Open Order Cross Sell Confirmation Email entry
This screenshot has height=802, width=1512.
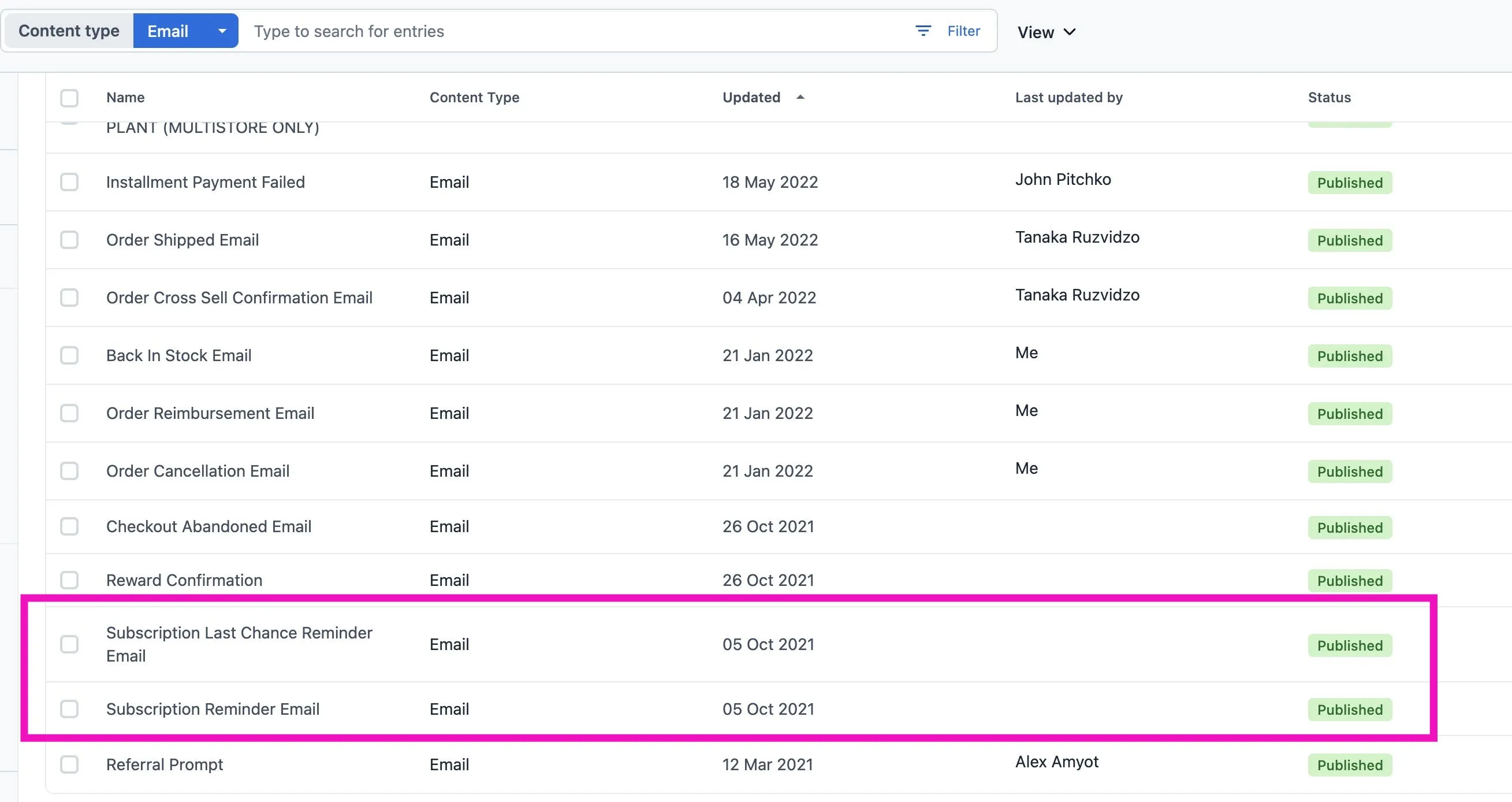(x=240, y=298)
